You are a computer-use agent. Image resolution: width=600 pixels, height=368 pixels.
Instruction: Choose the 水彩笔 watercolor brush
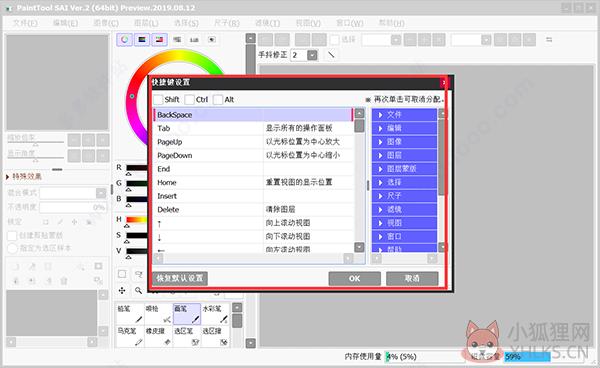pos(215,314)
